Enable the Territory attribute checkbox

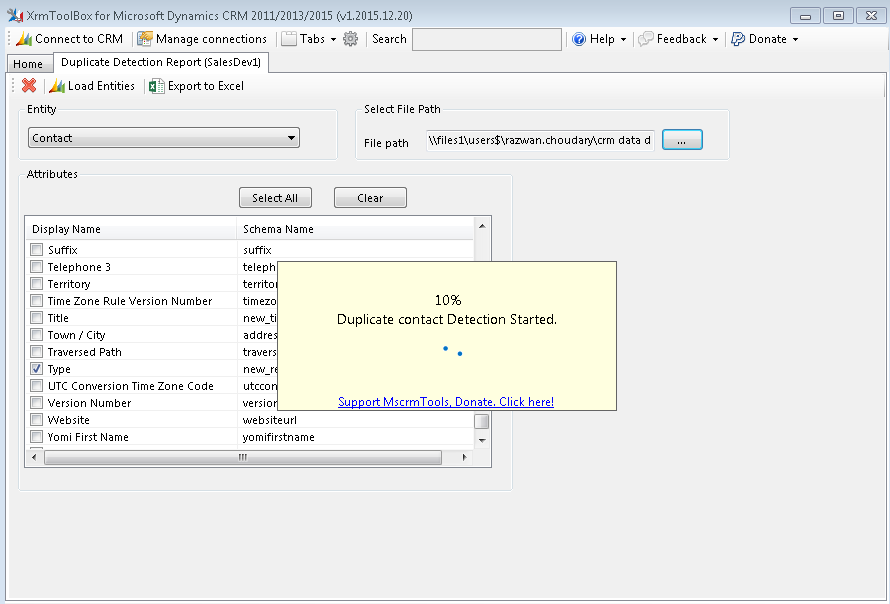click(37, 284)
